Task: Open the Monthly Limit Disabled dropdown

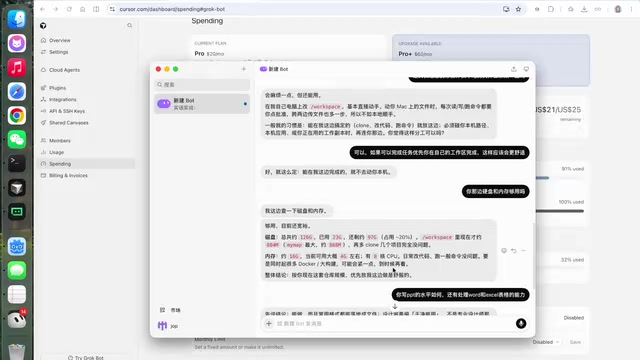Action: pos(546,342)
